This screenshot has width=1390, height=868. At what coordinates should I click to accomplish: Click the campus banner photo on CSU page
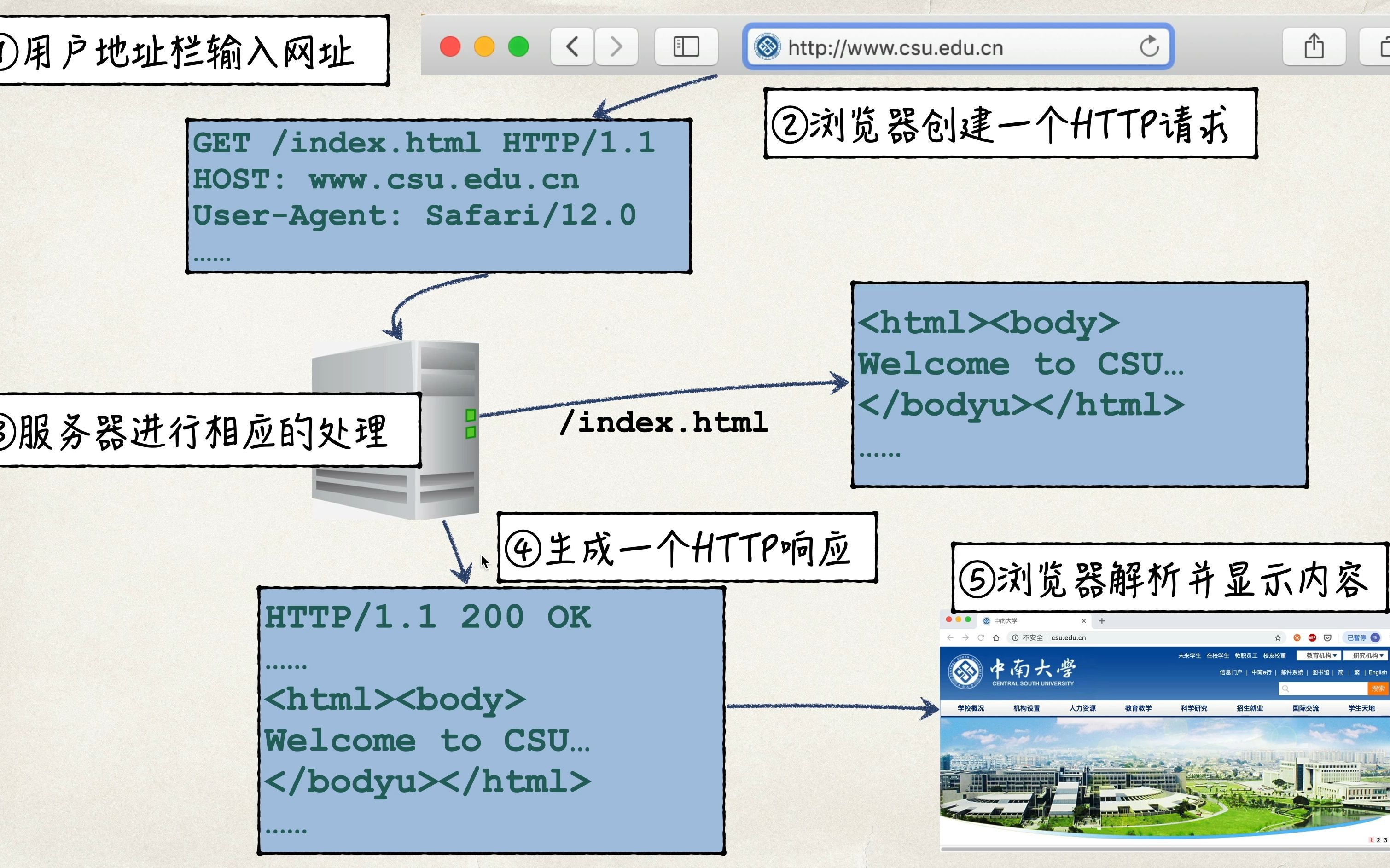click(x=1164, y=778)
